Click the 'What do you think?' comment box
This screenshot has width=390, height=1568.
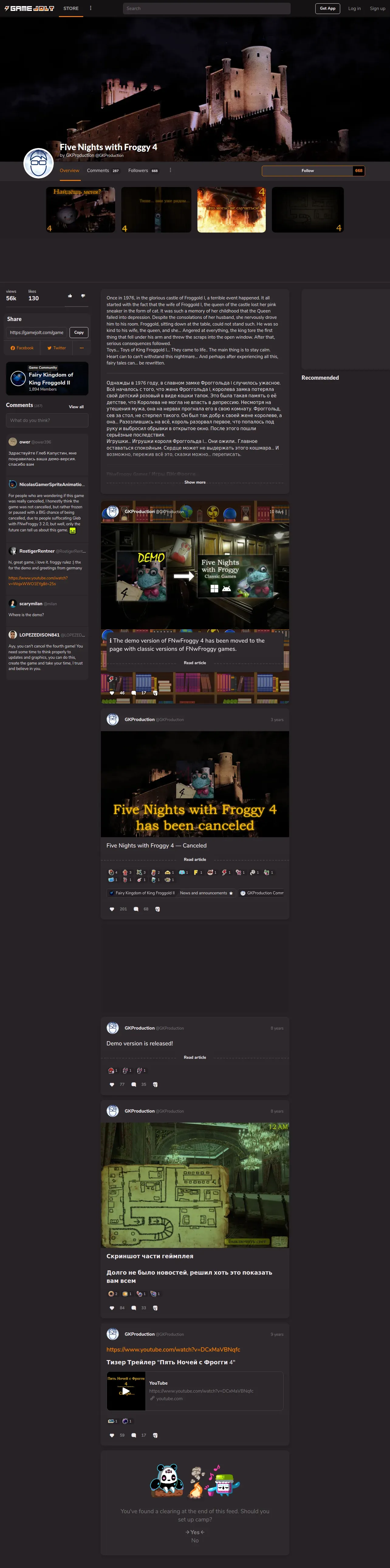click(47, 420)
